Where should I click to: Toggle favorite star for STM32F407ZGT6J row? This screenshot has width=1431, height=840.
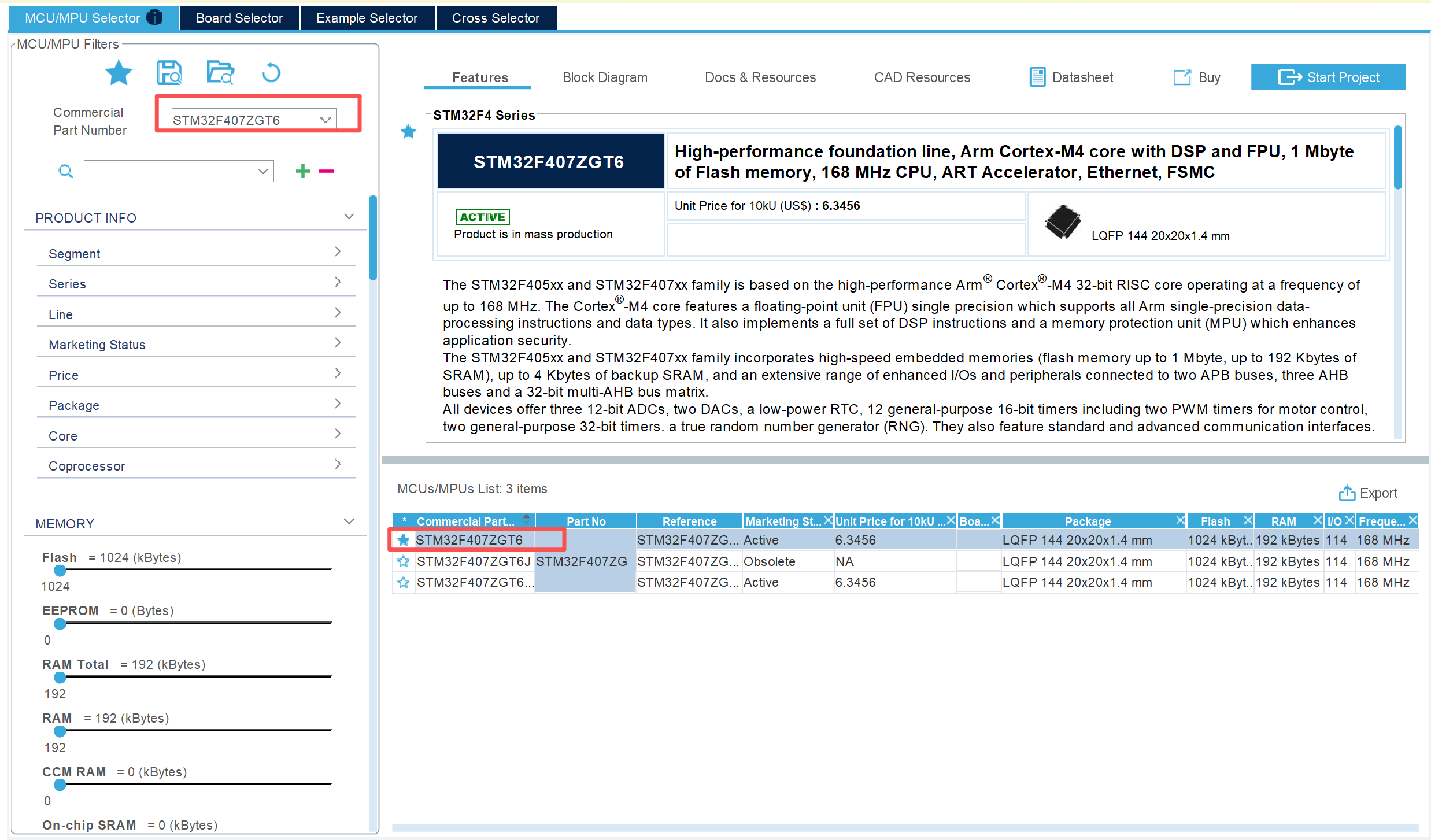(x=403, y=561)
